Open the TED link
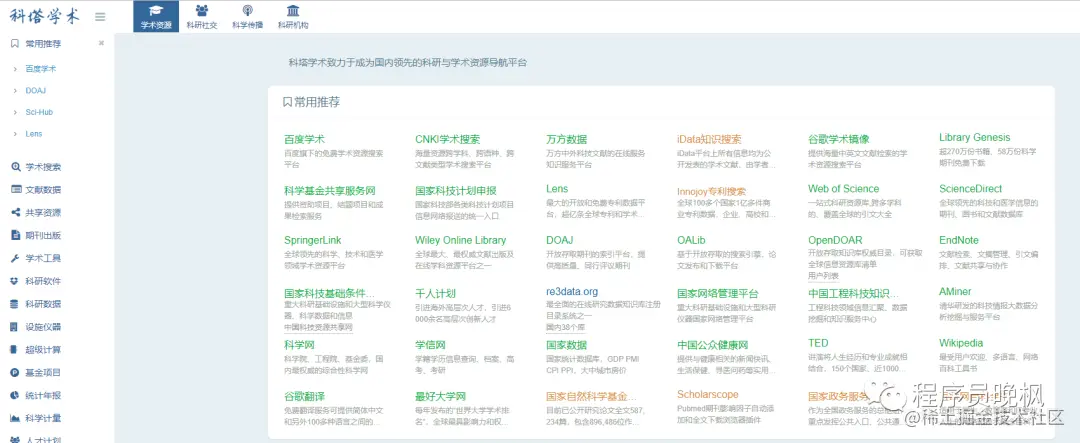Screen dimensions: 1080x443 pyautogui.click(x=818, y=343)
